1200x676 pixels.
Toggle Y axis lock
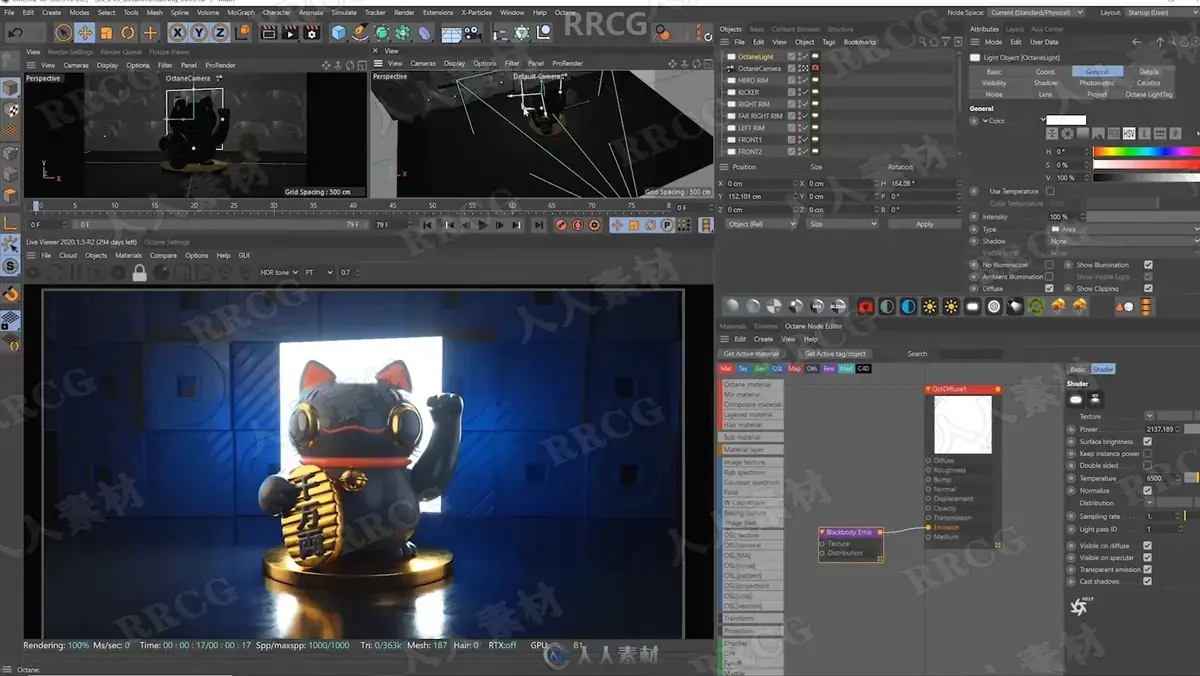coord(199,33)
